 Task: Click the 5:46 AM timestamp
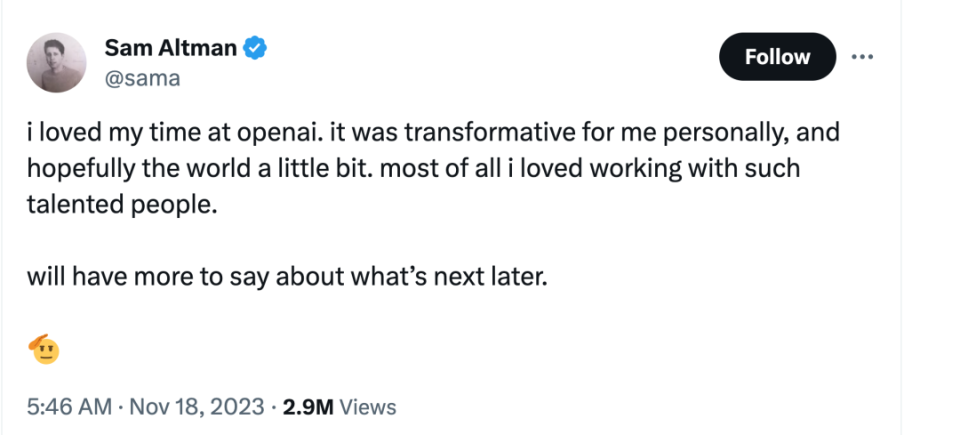[x=67, y=407]
